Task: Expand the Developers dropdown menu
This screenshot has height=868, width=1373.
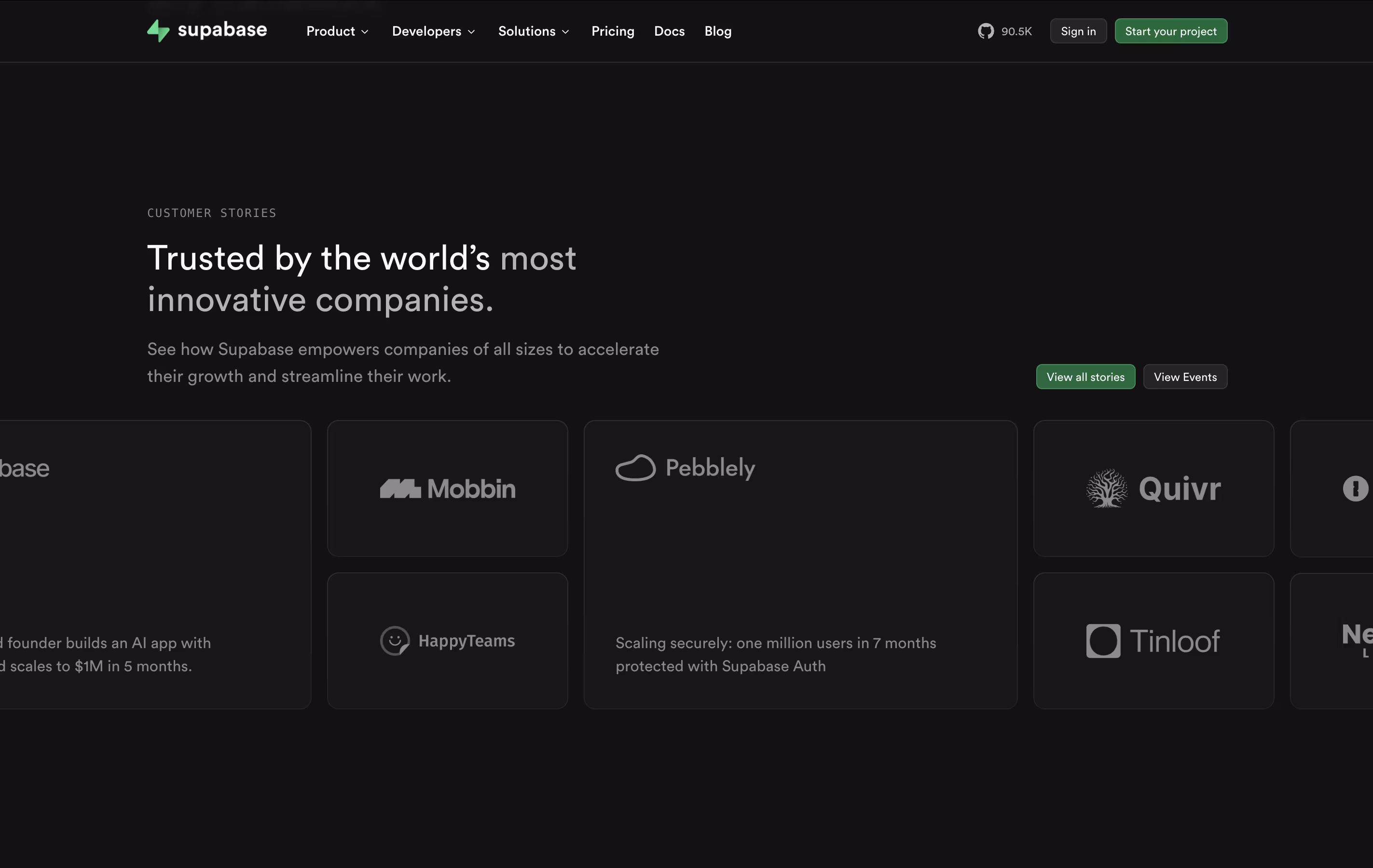Action: point(433,31)
